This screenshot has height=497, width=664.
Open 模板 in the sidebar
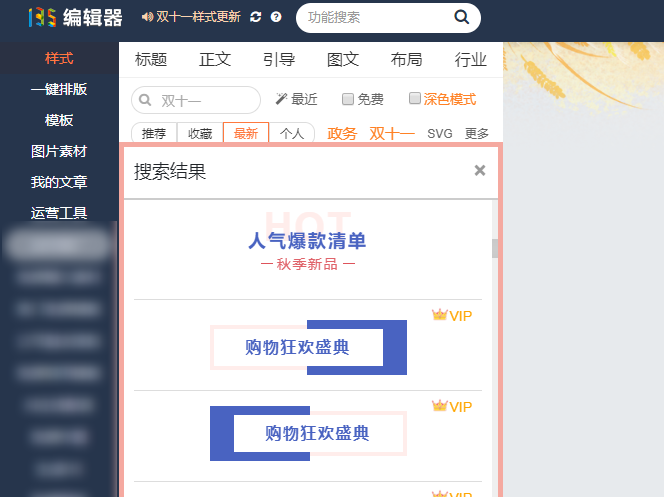[x=59, y=120]
